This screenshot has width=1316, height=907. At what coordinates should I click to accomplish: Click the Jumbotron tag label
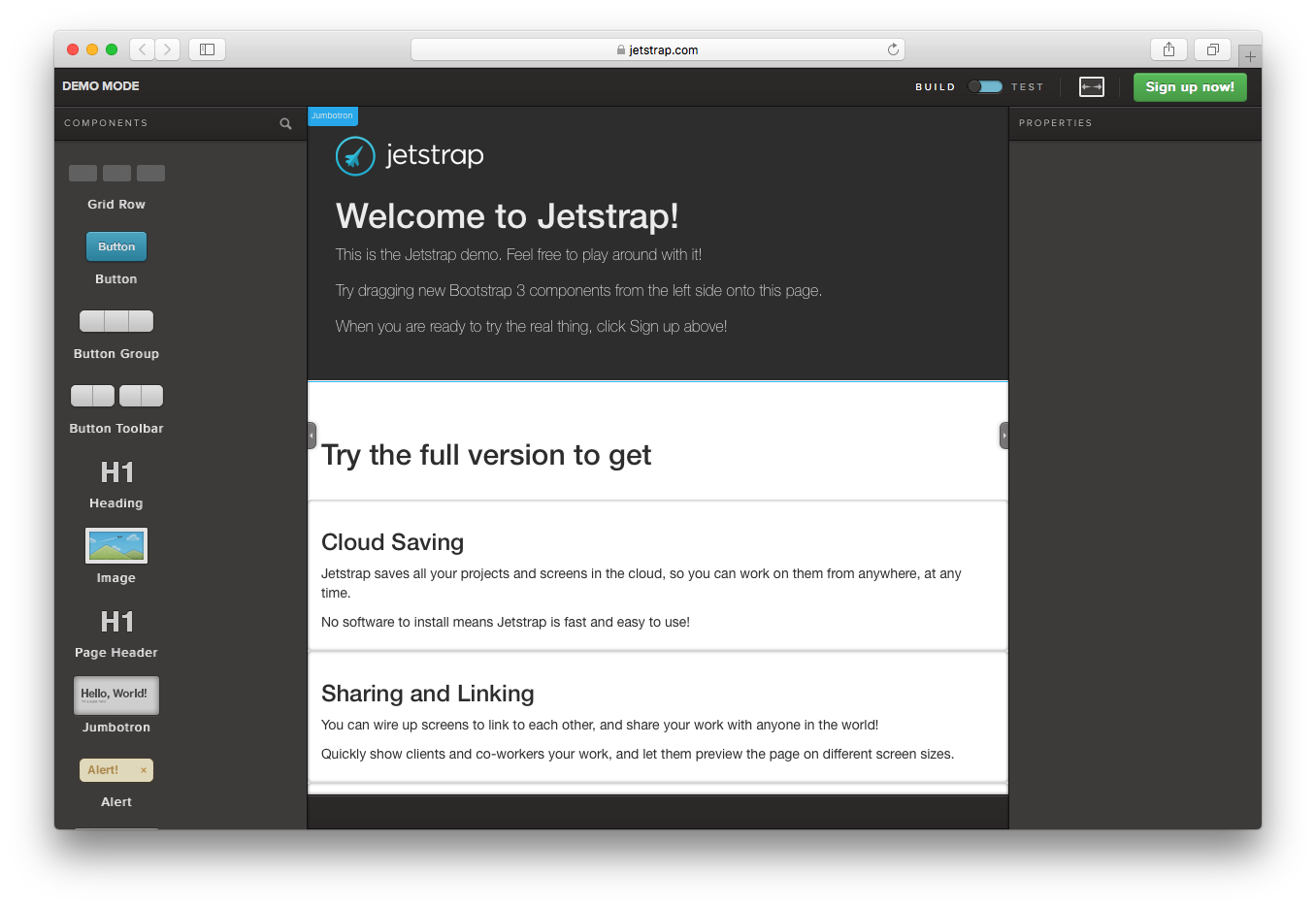click(333, 115)
